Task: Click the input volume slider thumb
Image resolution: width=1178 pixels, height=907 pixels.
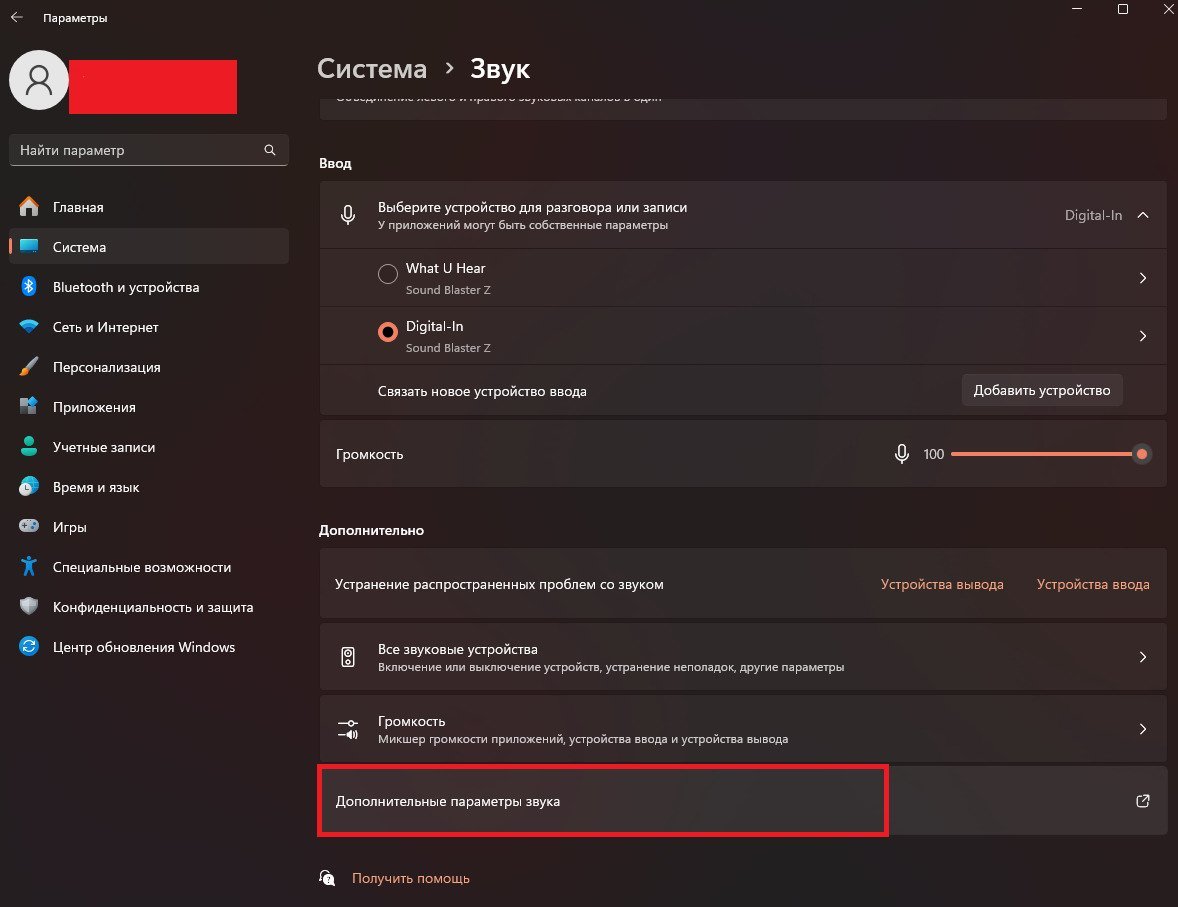Action: click(x=1141, y=454)
